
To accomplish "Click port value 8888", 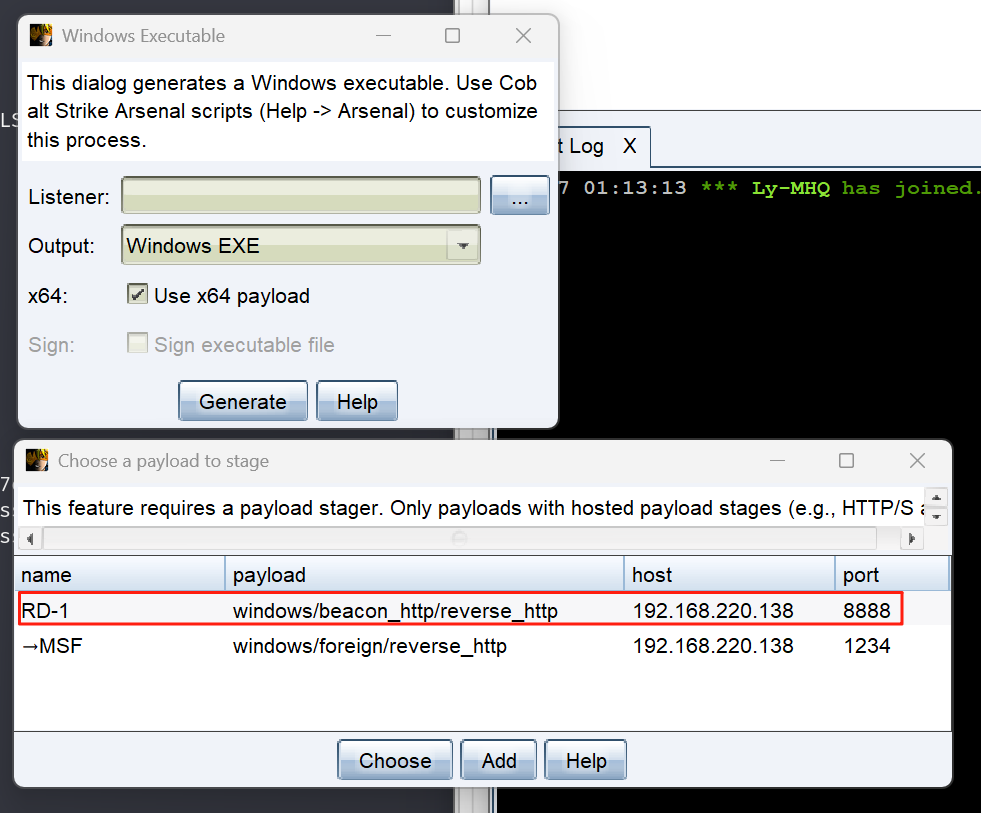I will [x=867, y=610].
